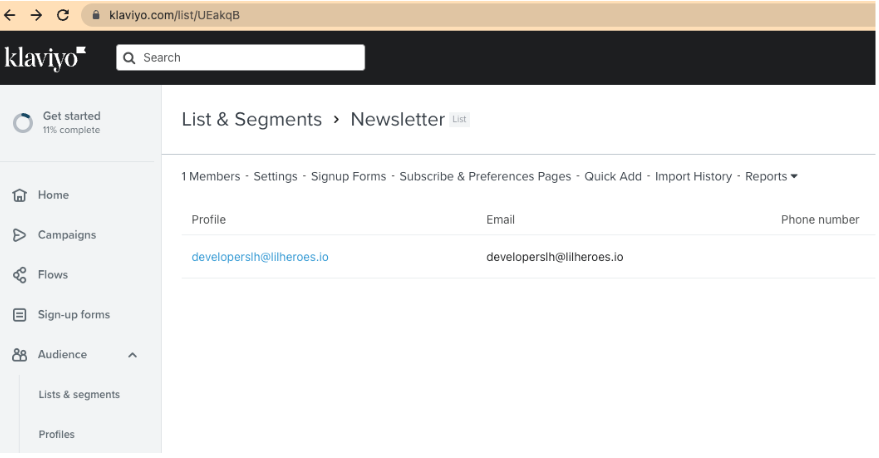
Task: Go to List & Segments breadcrumb
Action: pyautogui.click(x=251, y=120)
